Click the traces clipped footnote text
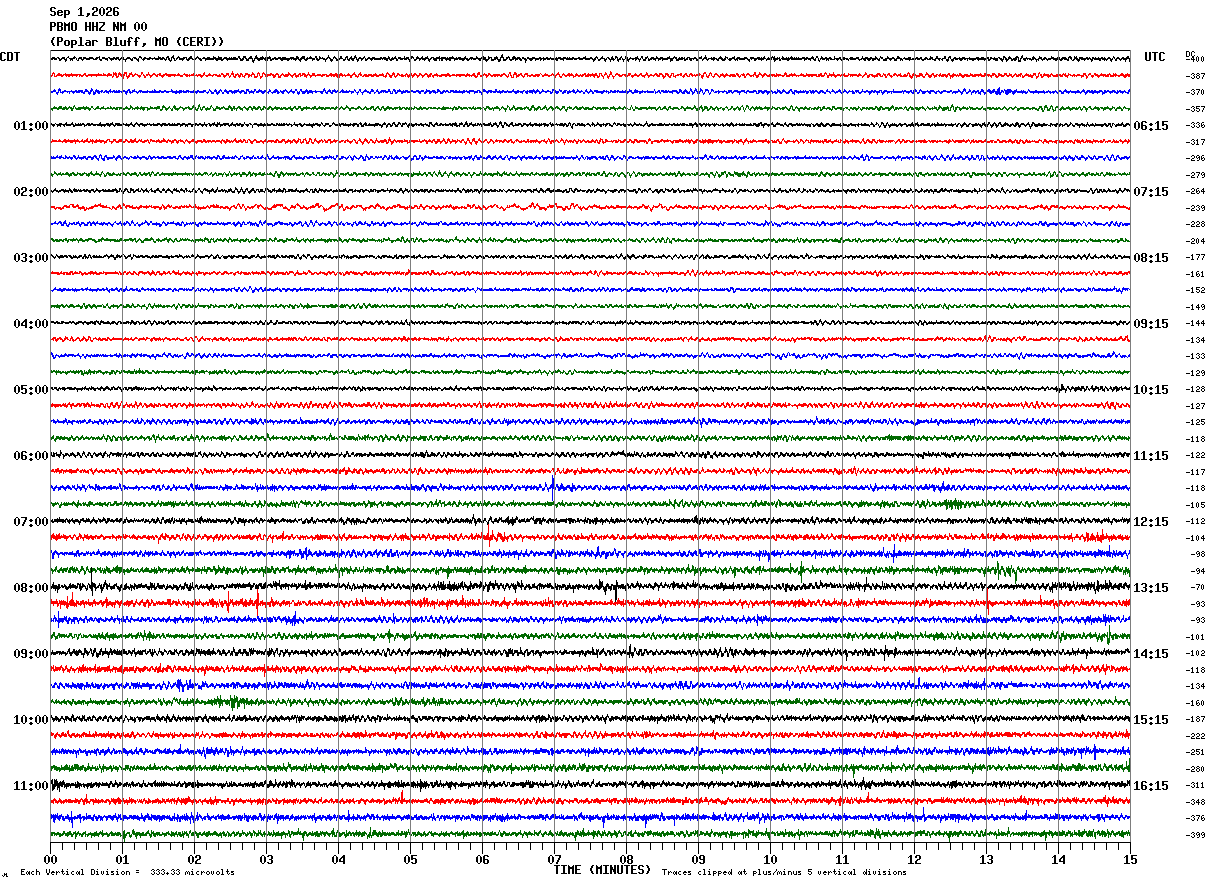Image resolution: width=1210 pixels, height=886 pixels. (x=784, y=872)
